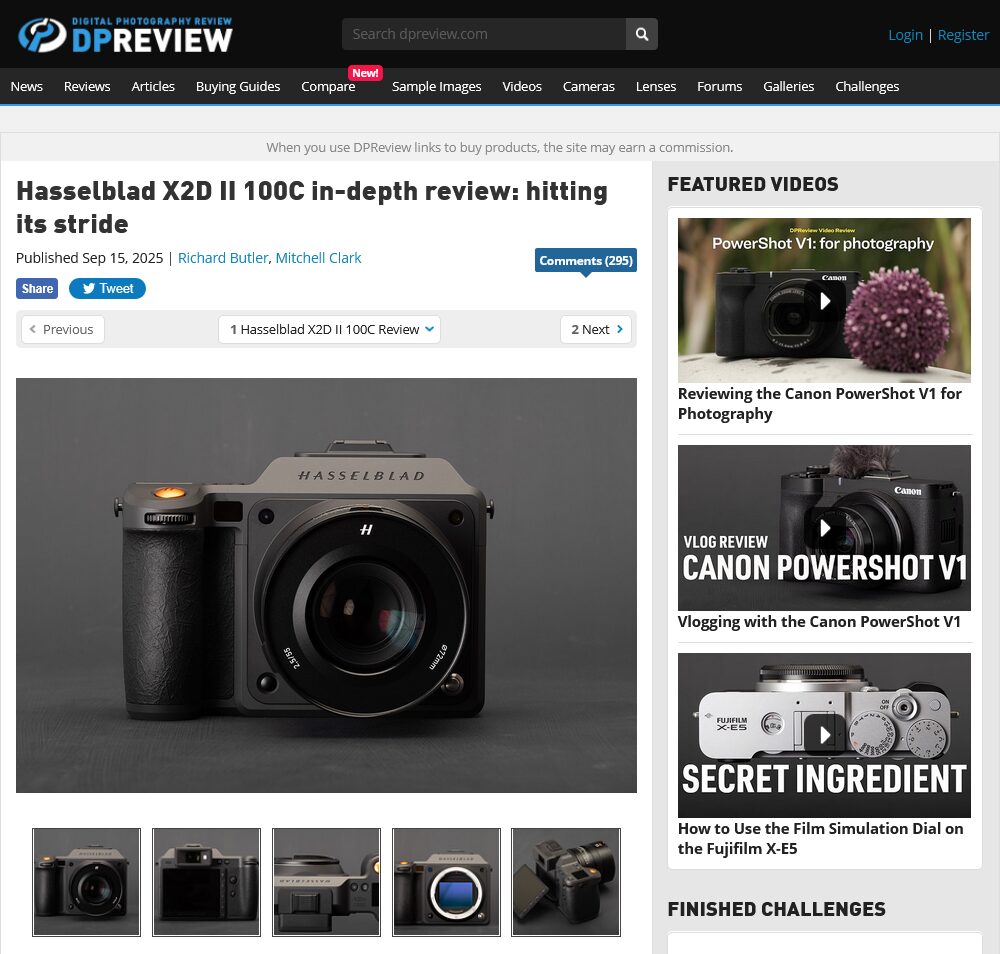This screenshot has width=1000, height=954.
Task: Open 'How to Use the Film Simulation Dial' title
Action: [x=820, y=839]
